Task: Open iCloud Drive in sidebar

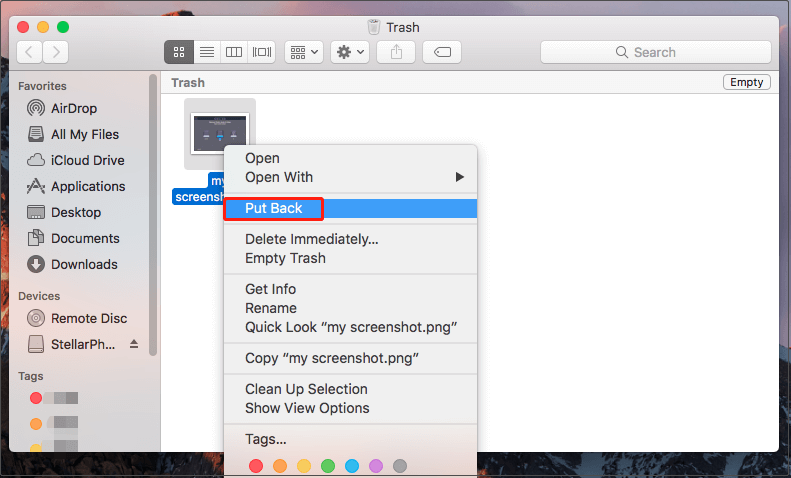Action: pyautogui.click(x=76, y=160)
